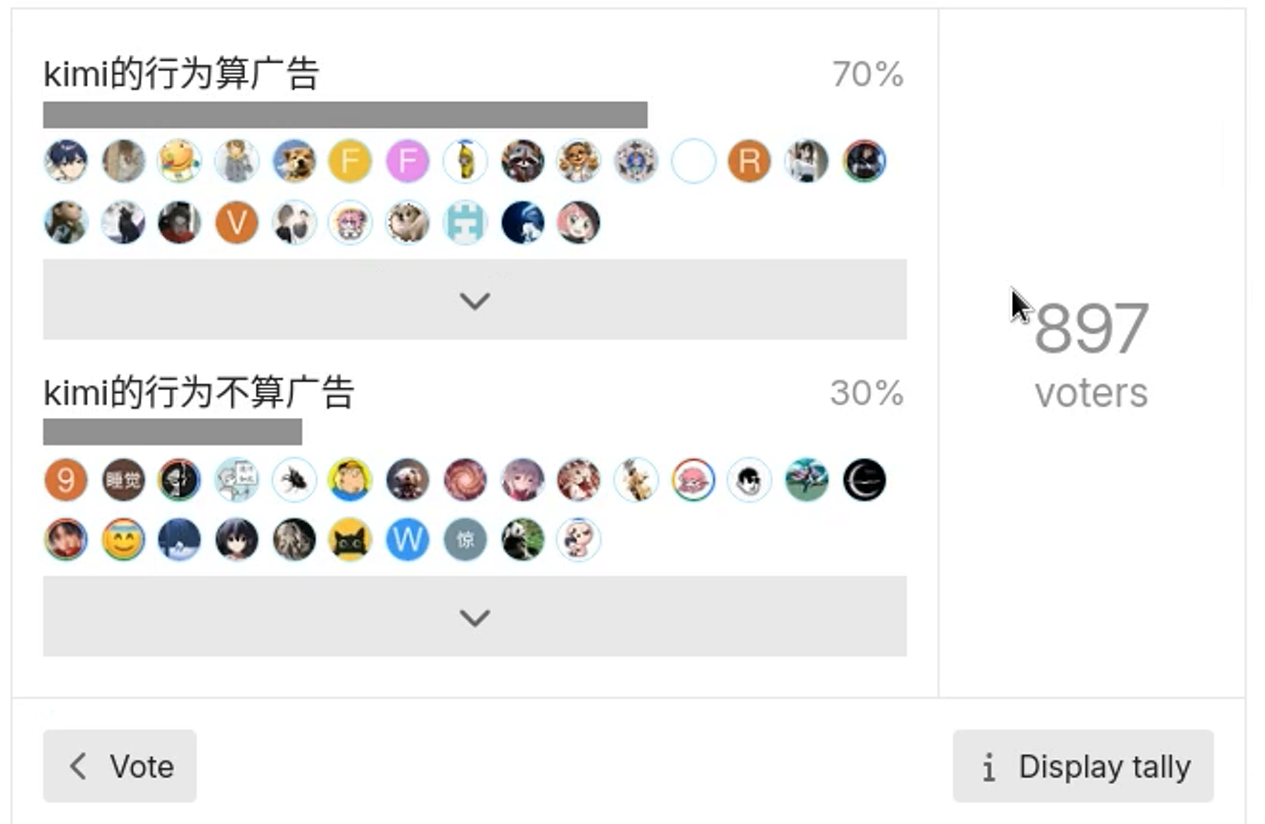Expand voters list for 'kimi的行为算广告'
This screenshot has width=1265, height=824.
(474, 300)
